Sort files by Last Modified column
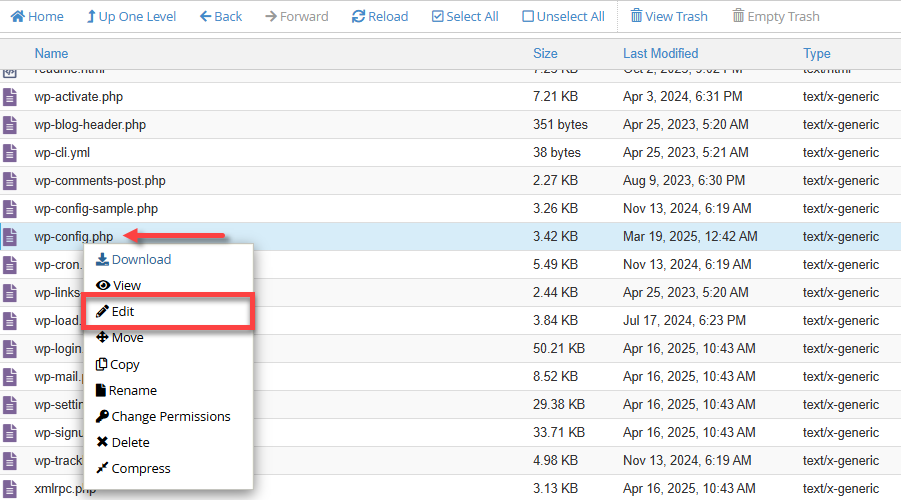Image resolution: width=901 pixels, height=500 pixels. pos(660,53)
